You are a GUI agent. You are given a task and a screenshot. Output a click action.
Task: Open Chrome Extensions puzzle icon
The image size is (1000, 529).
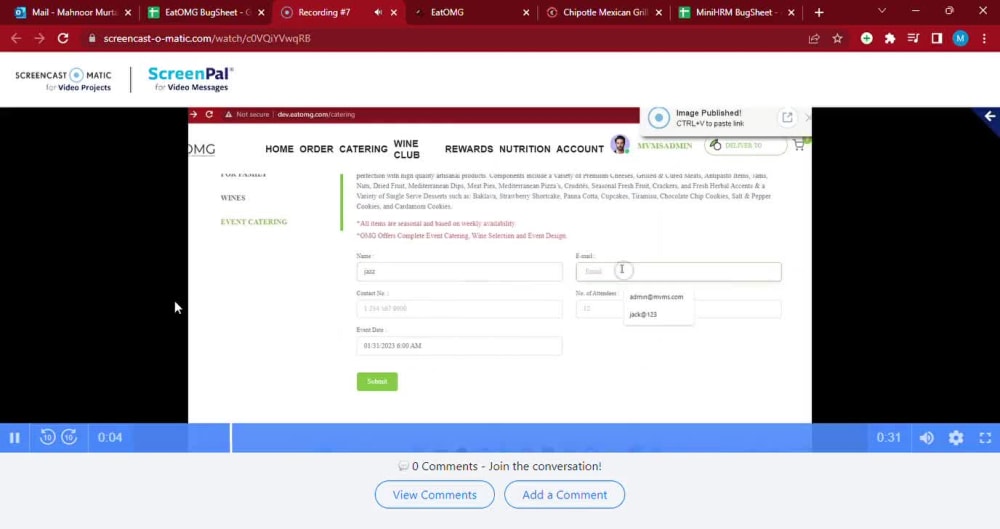890,38
